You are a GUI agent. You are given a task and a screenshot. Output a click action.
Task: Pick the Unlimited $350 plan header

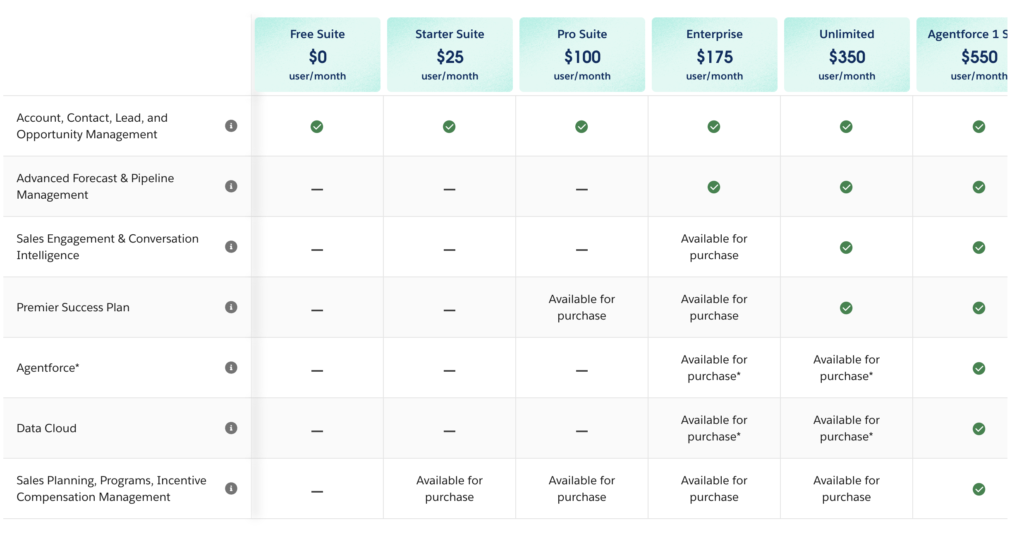coord(846,55)
